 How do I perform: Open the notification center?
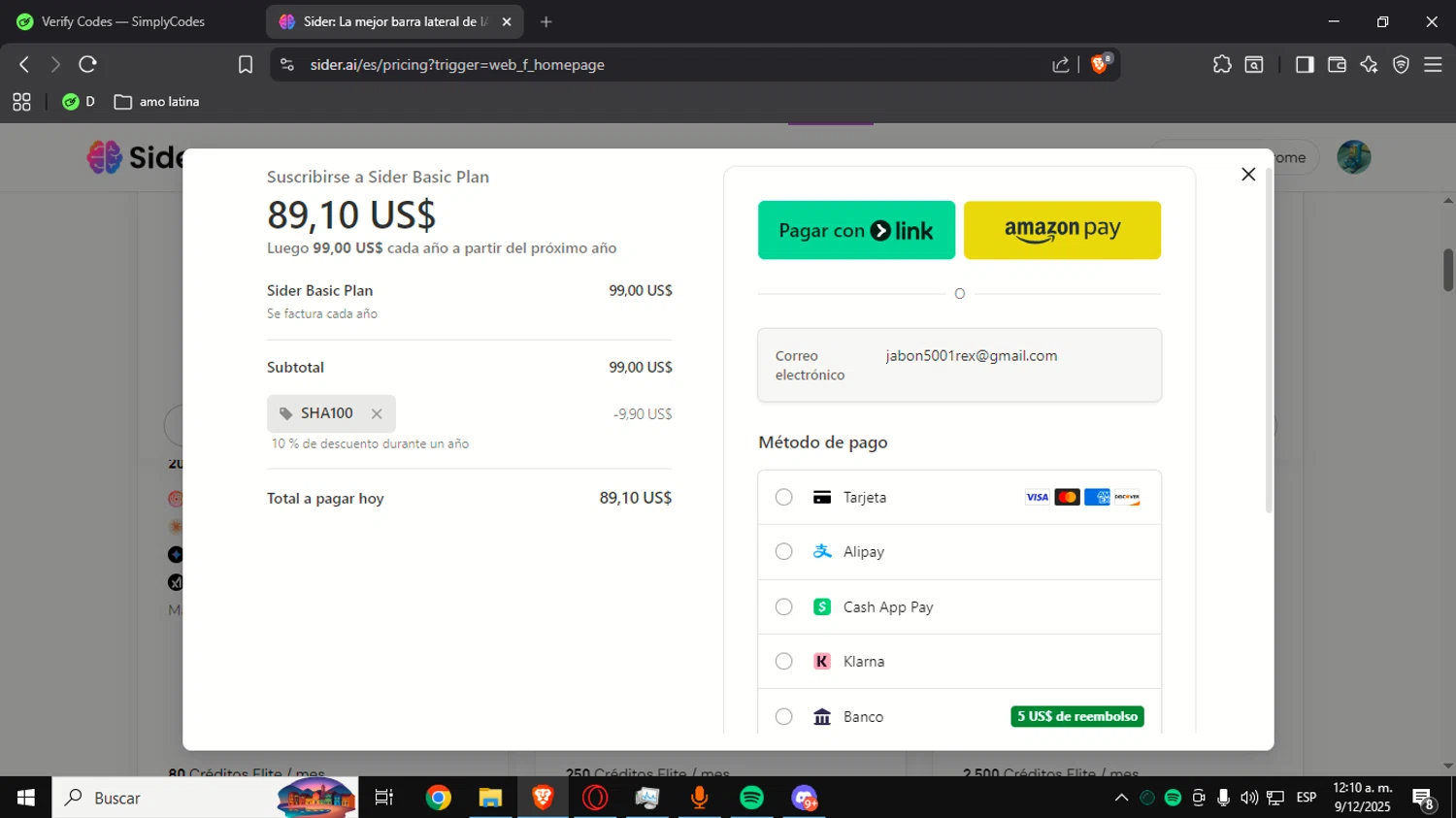pyautogui.click(x=1424, y=799)
